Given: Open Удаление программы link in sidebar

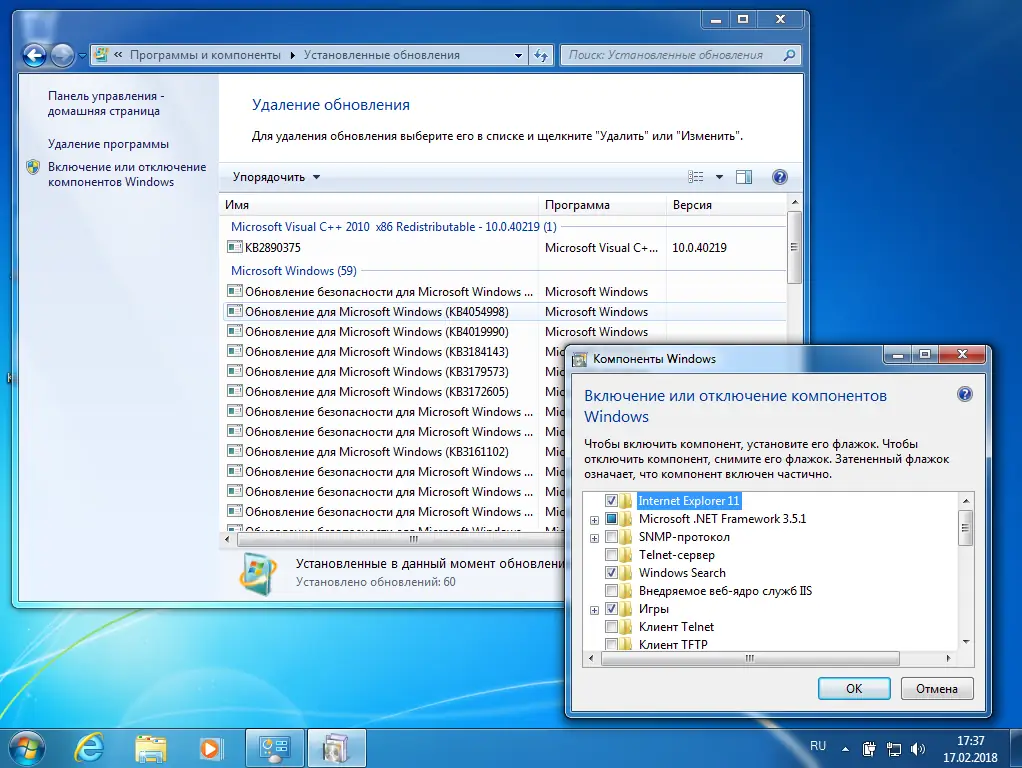Looking at the screenshot, I should (108, 144).
